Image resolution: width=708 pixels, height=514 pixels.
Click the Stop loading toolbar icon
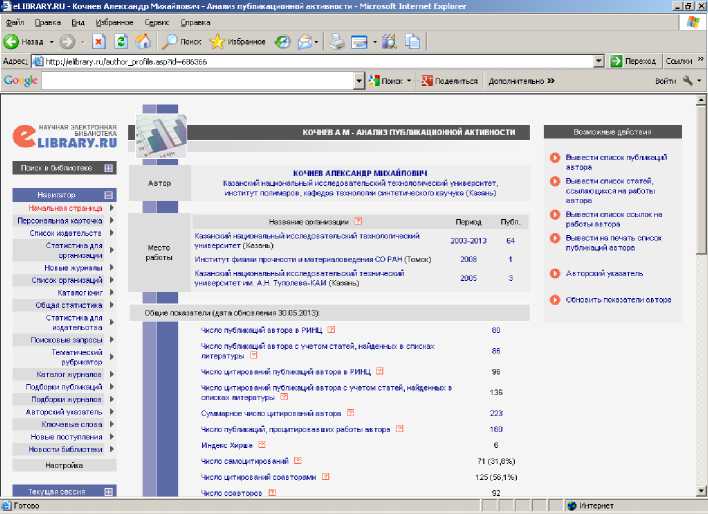[x=99, y=42]
